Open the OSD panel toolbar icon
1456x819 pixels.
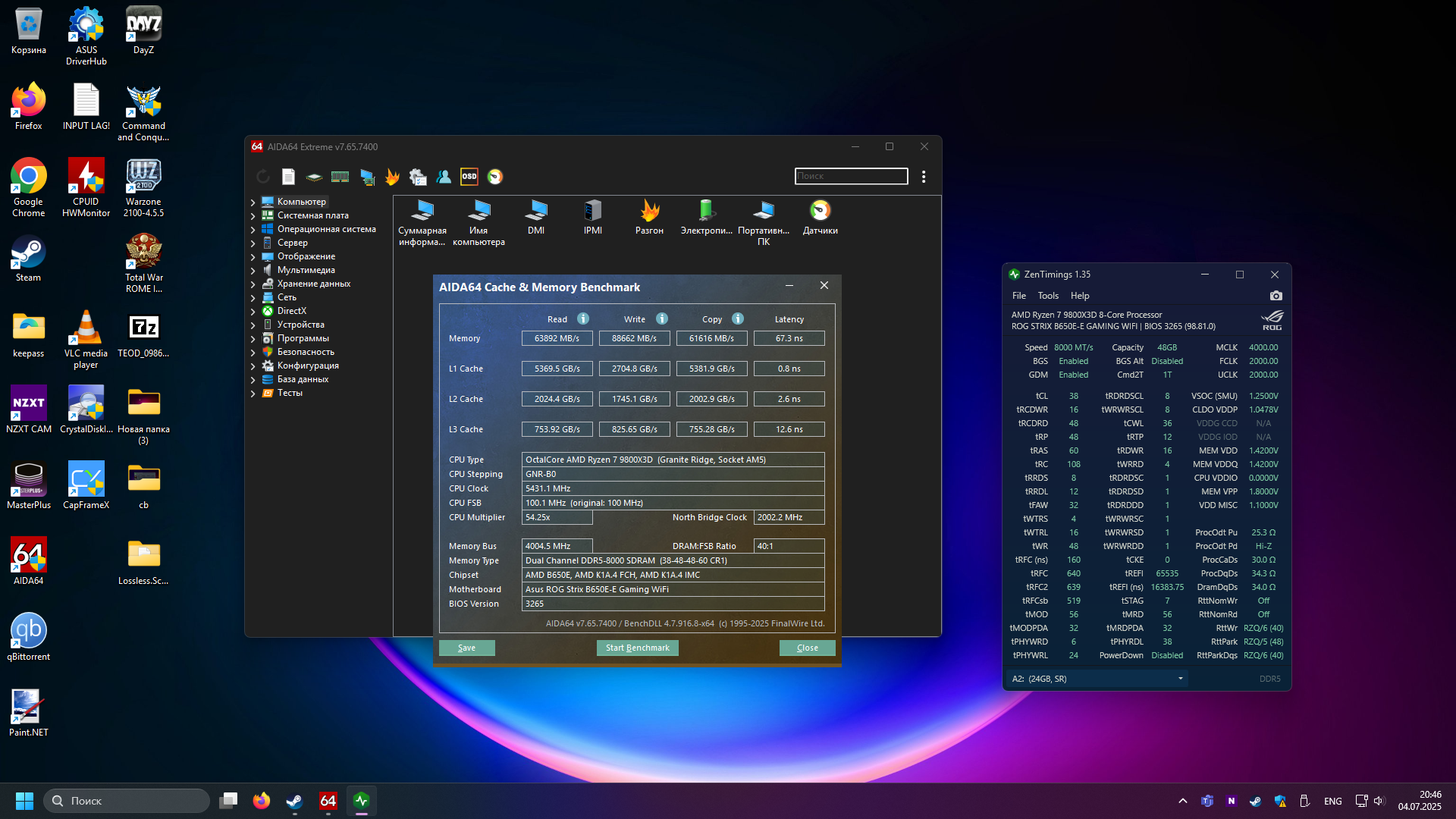click(469, 177)
